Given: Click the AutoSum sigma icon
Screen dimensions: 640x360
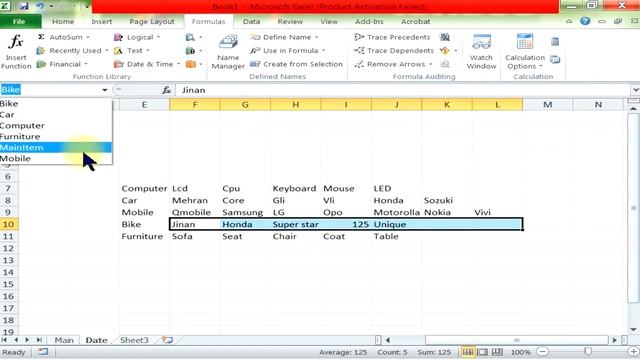Looking at the screenshot, I should pos(41,37).
